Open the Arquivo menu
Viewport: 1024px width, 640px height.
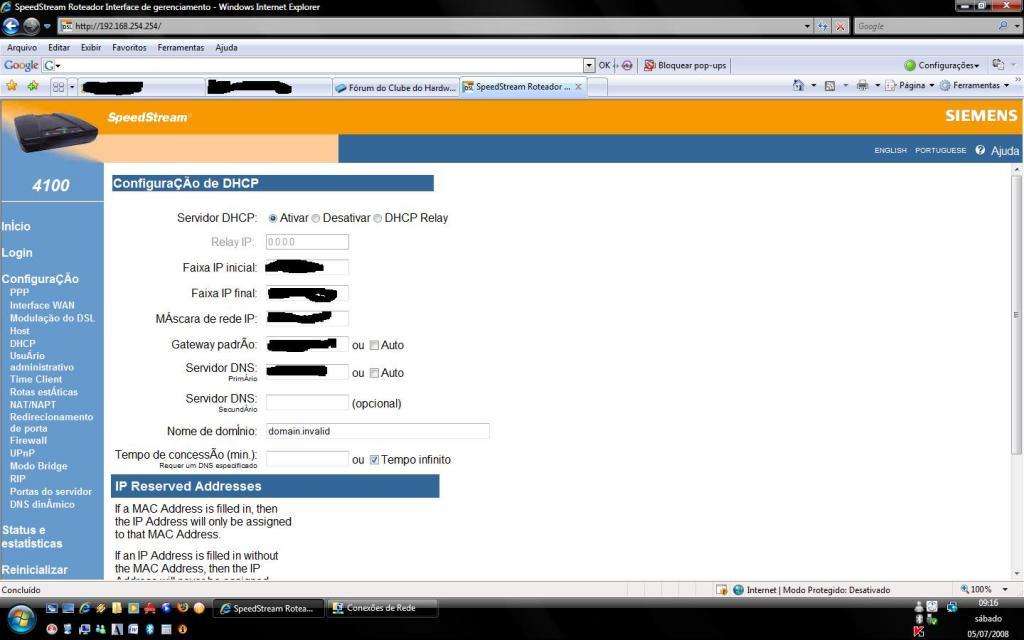(x=22, y=48)
